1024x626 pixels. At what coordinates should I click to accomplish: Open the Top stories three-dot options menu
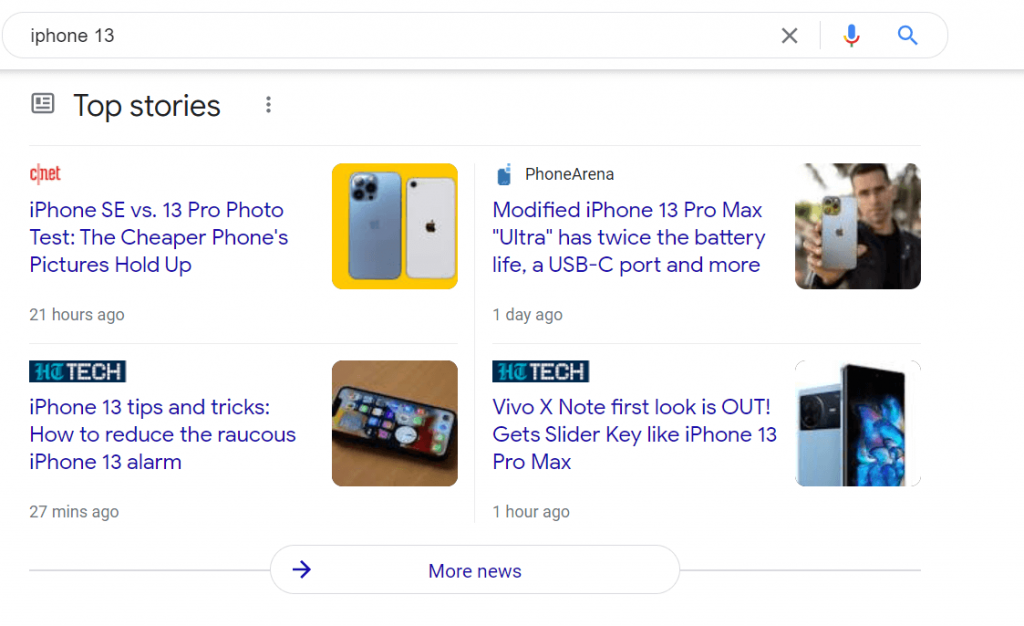coord(268,104)
